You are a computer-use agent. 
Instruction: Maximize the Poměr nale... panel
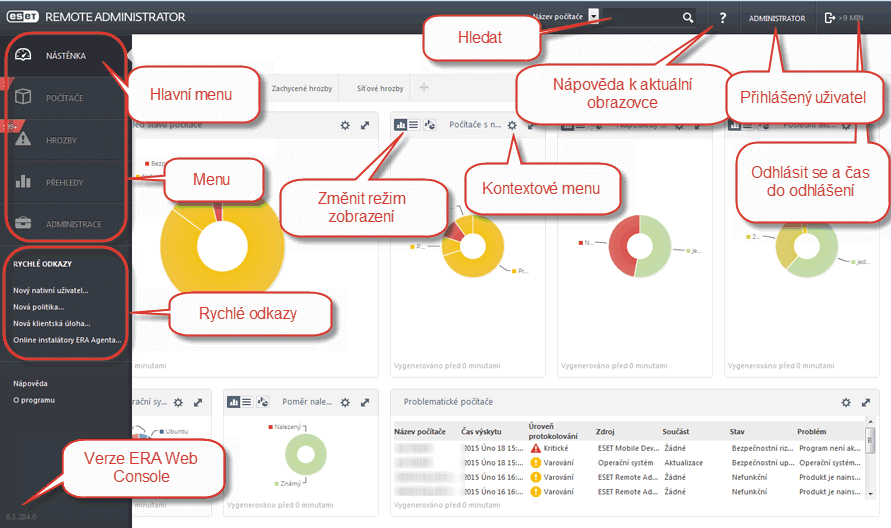[x=365, y=402]
